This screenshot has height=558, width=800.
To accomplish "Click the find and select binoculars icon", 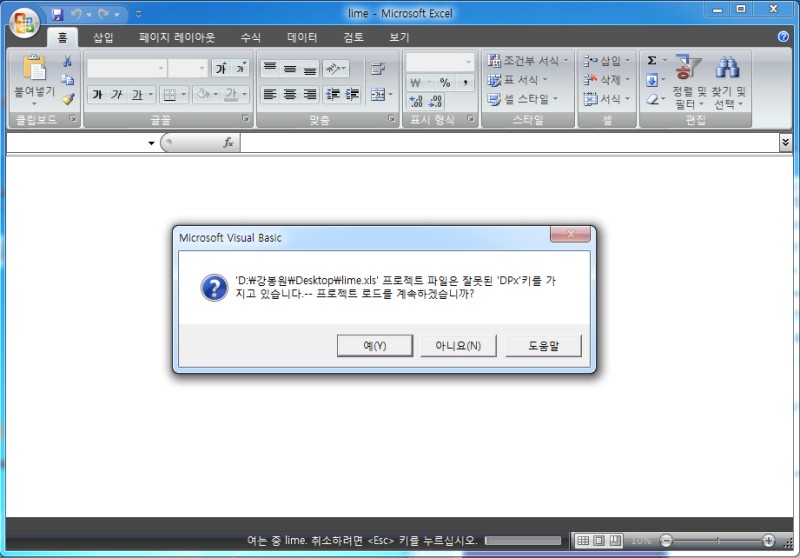I will [728, 67].
